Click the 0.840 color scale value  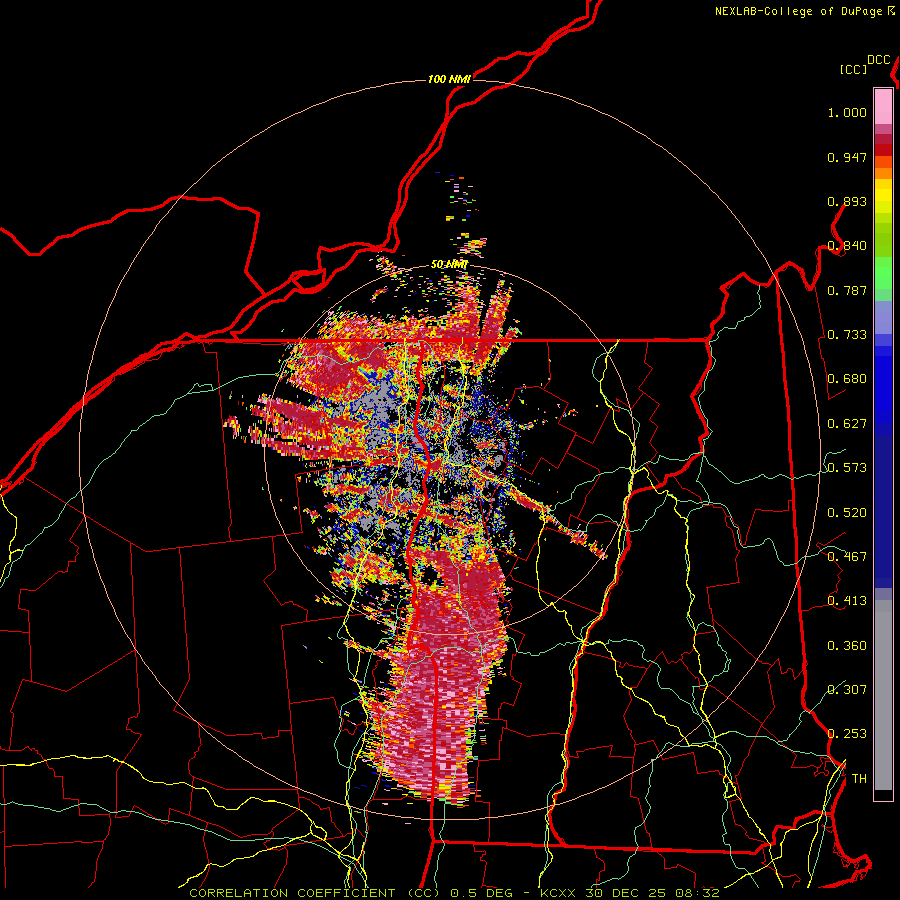tap(847, 246)
